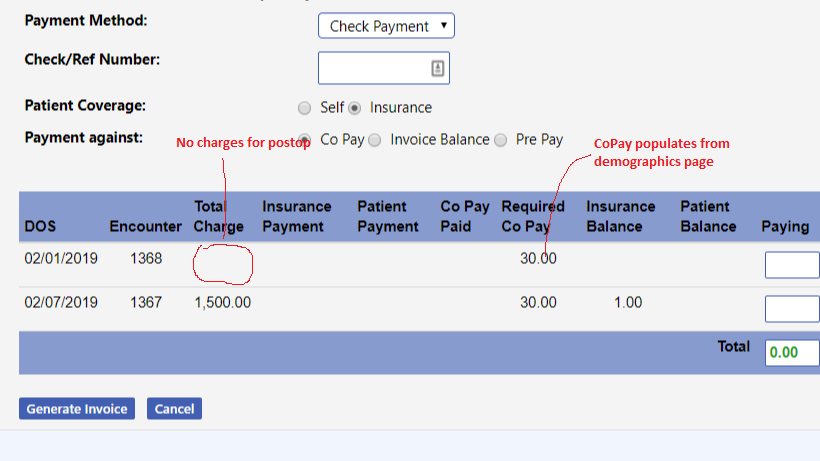Click the date 02/07/2019
Viewport: 820px width, 461px height.
(x=61, y=302)
